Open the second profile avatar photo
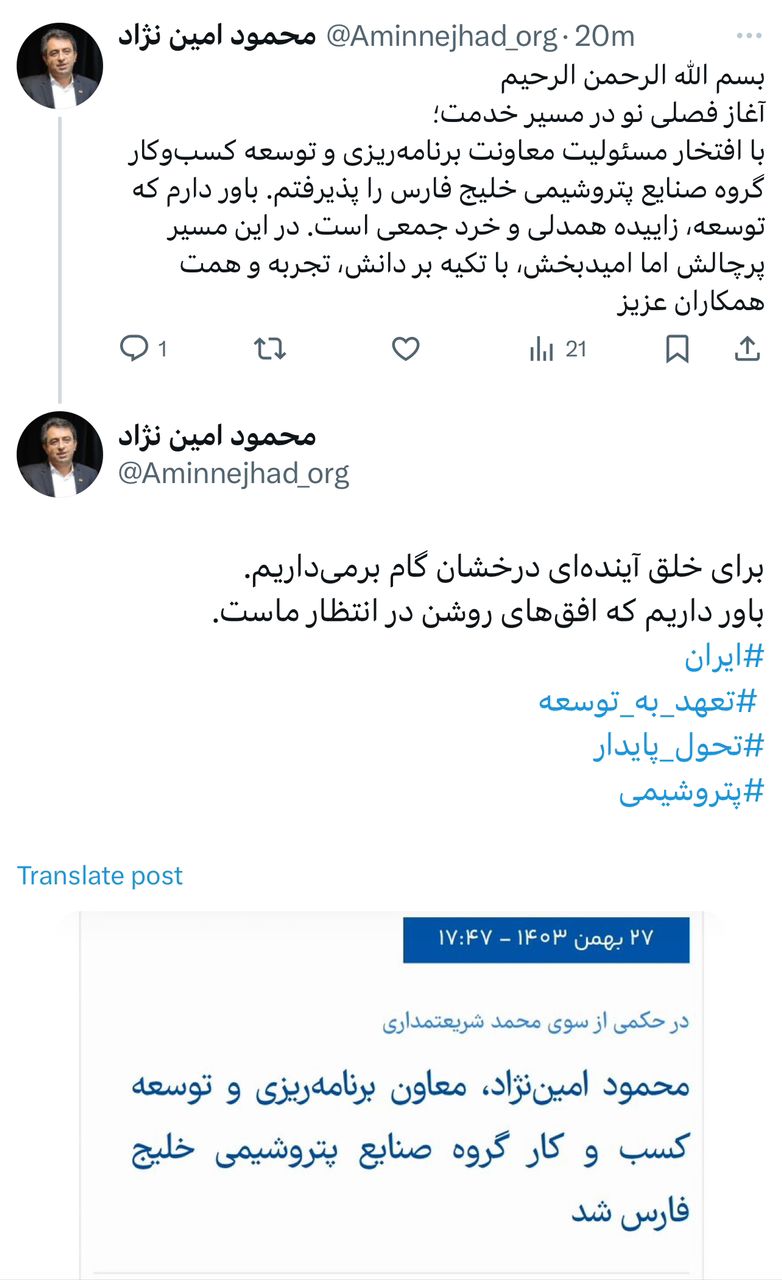 60,455
